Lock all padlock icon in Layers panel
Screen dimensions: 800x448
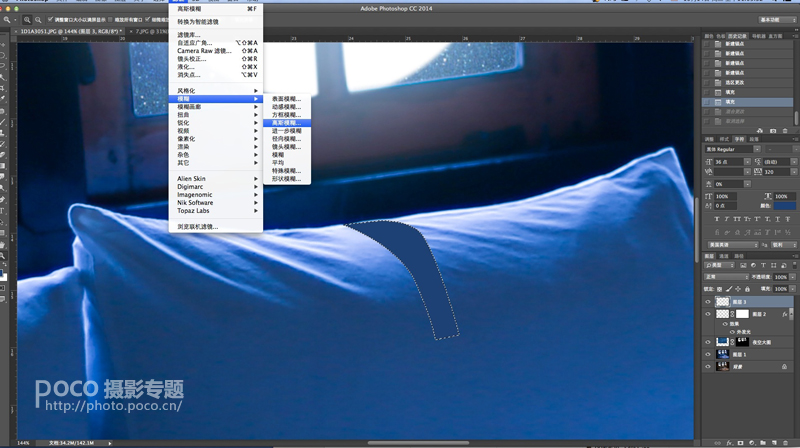pyautogui.click(x=747, y=289)
